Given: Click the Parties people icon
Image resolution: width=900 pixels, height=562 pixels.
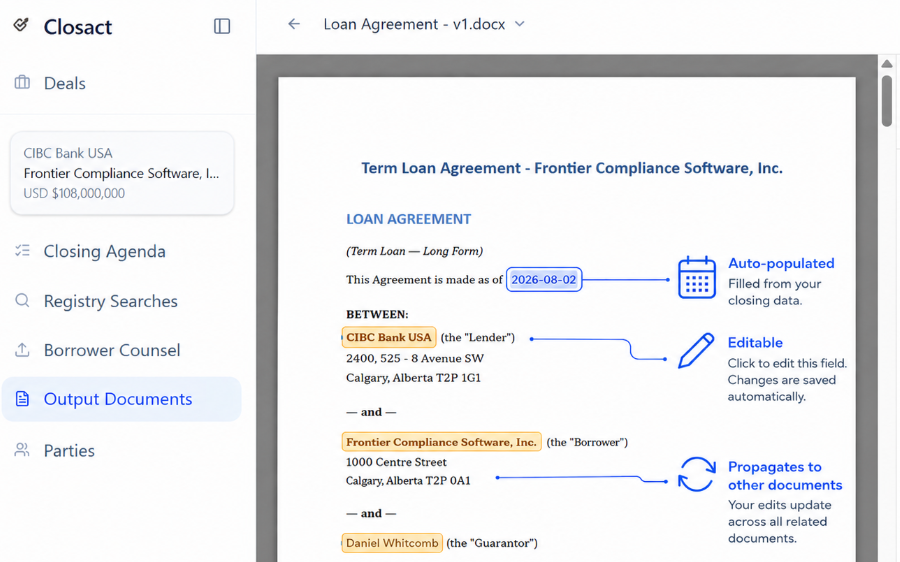Looking at the screenshot, I should click(22, 450).
